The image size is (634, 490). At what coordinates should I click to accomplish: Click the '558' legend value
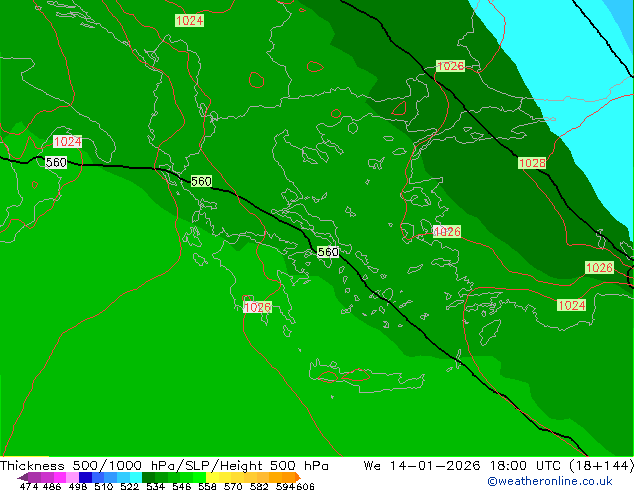207,486
